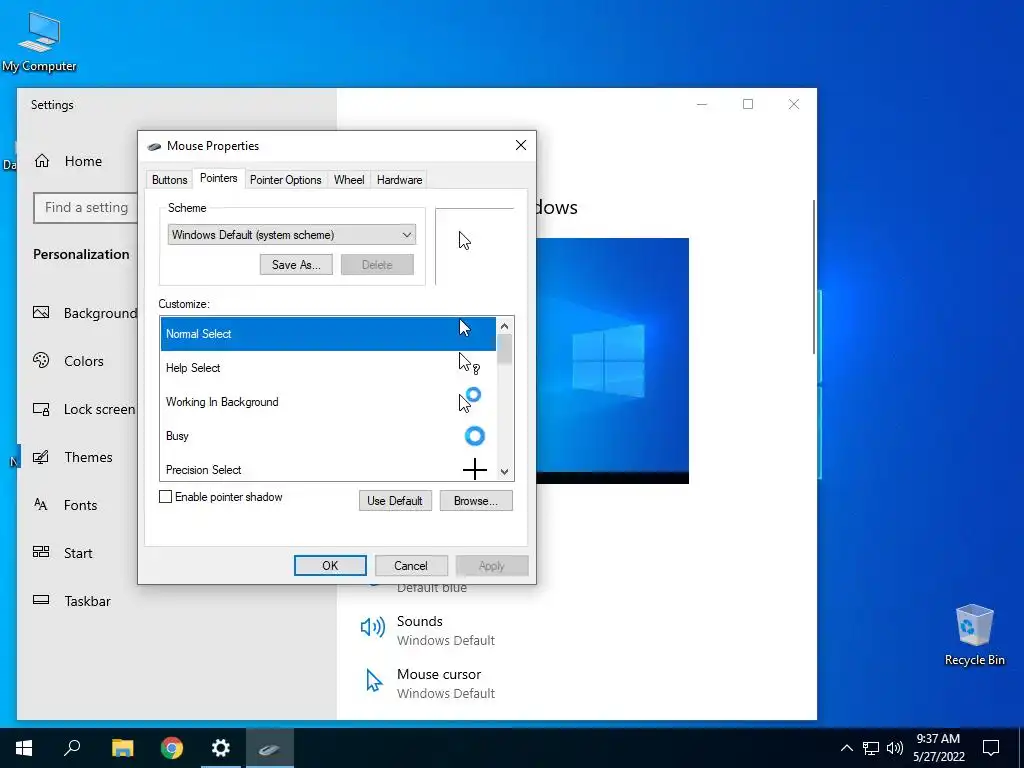Click the Colors palette icon in Settings
Image resolution: width=1024 pixels, height=768 pixels.
coord(41,360)
